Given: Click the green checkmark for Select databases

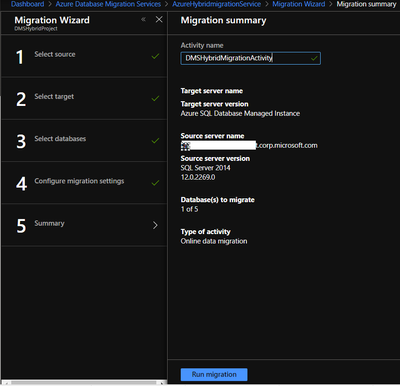Looking at the screenshot, I should coord(155,141).
